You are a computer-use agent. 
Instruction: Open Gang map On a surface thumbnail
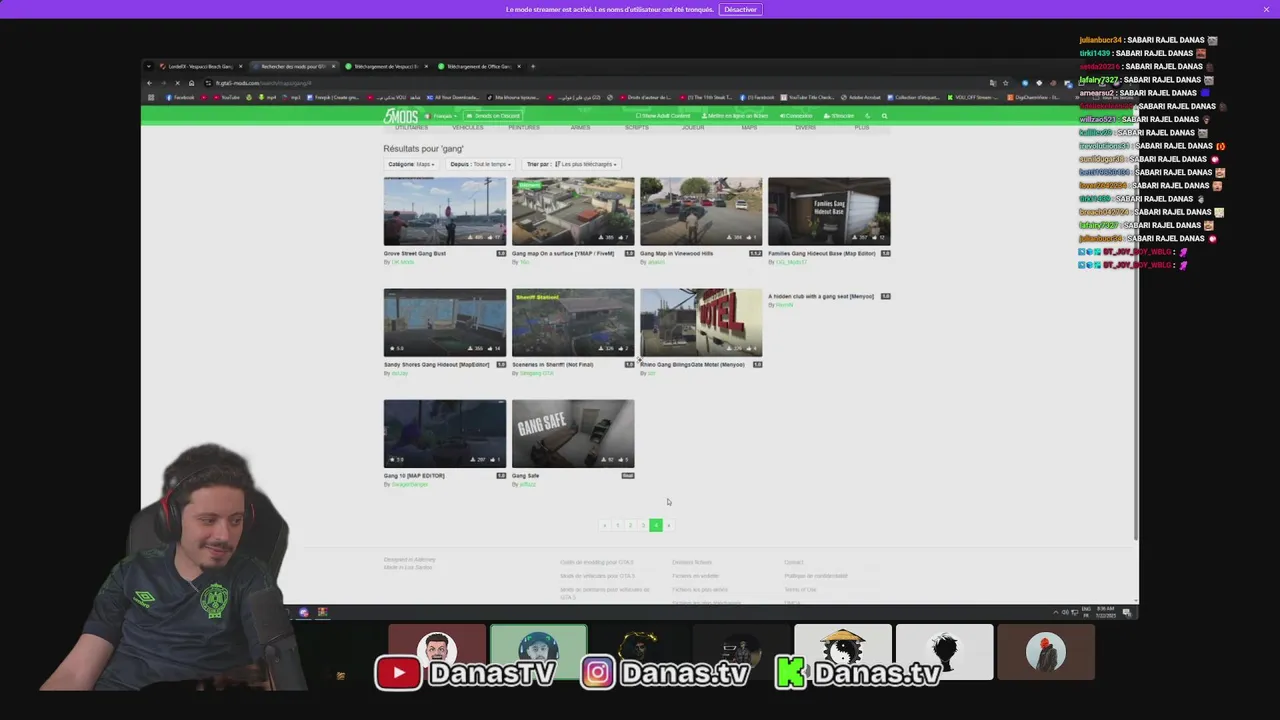point(573,211)
